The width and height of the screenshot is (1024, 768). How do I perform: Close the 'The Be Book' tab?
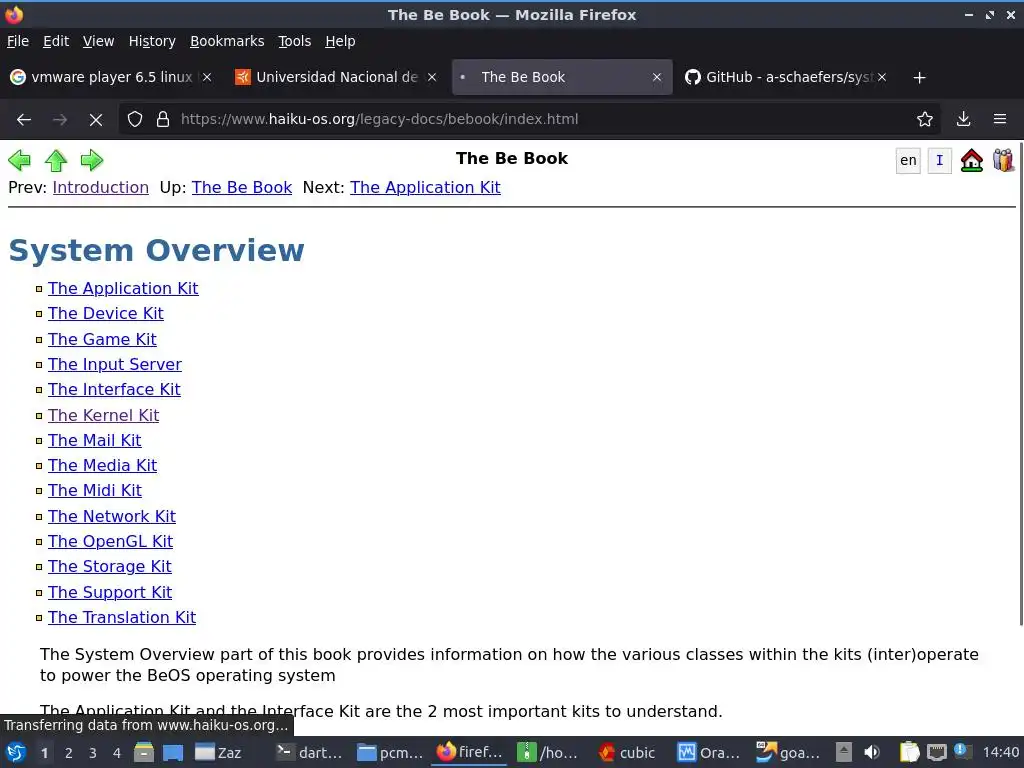click(x=657, y=77)
